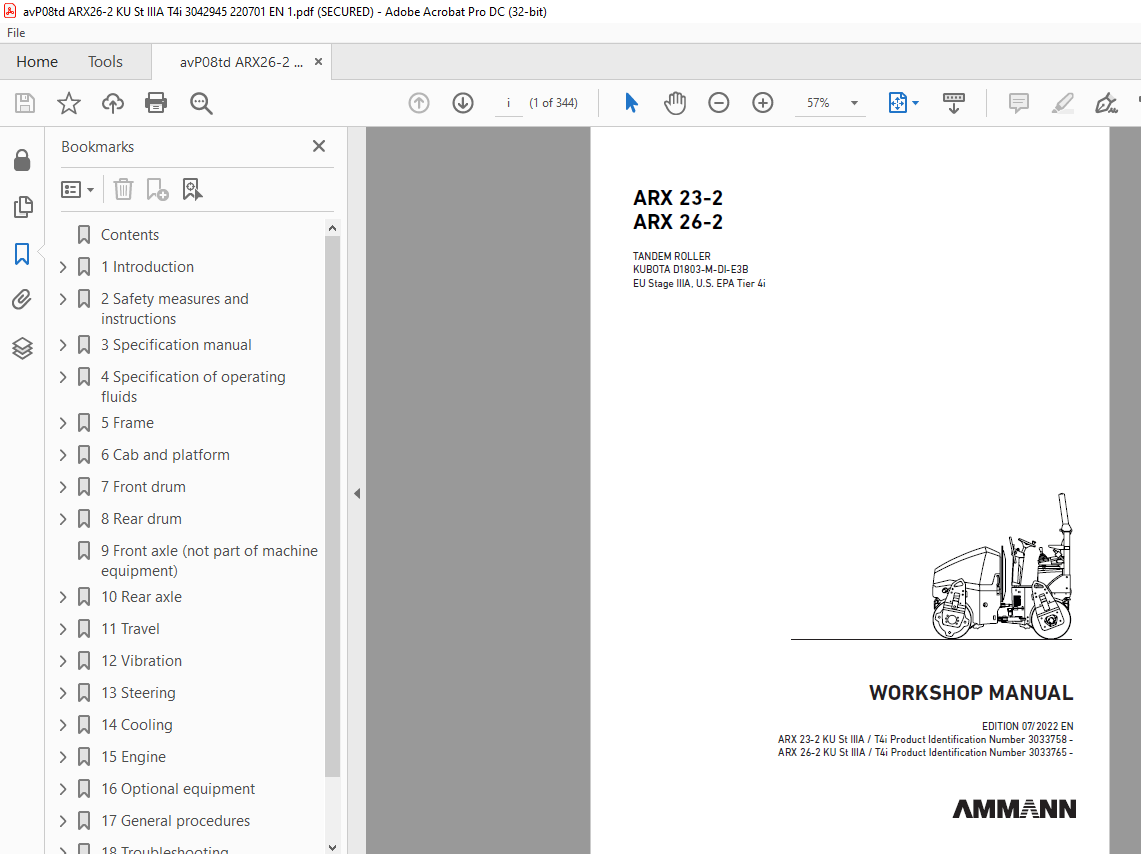
Task: Expand 2 Safety measures and instructions
Action: tap(63, 299)
